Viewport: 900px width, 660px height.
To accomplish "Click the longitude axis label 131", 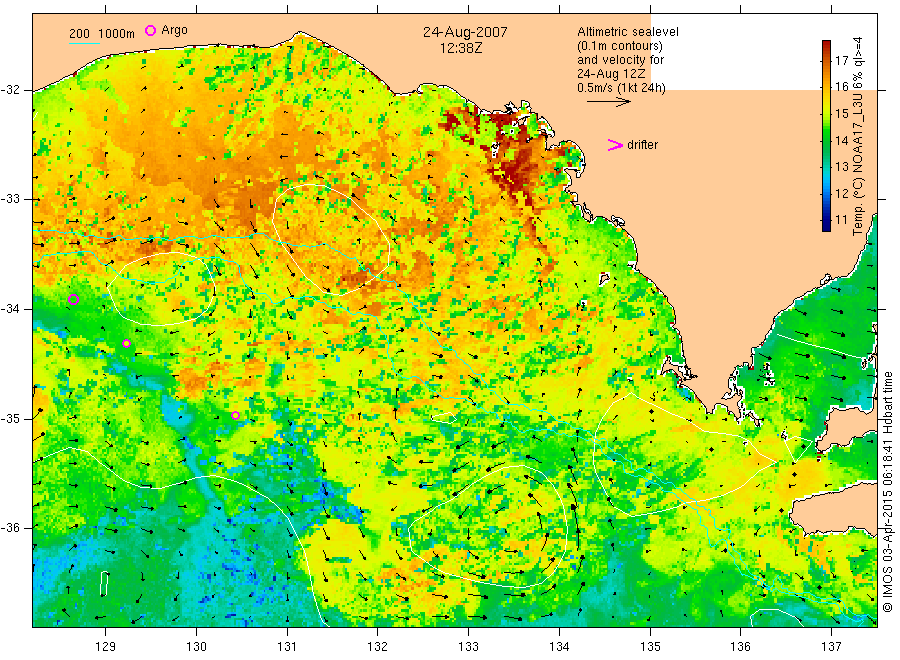I will click(x=287, y=647).
